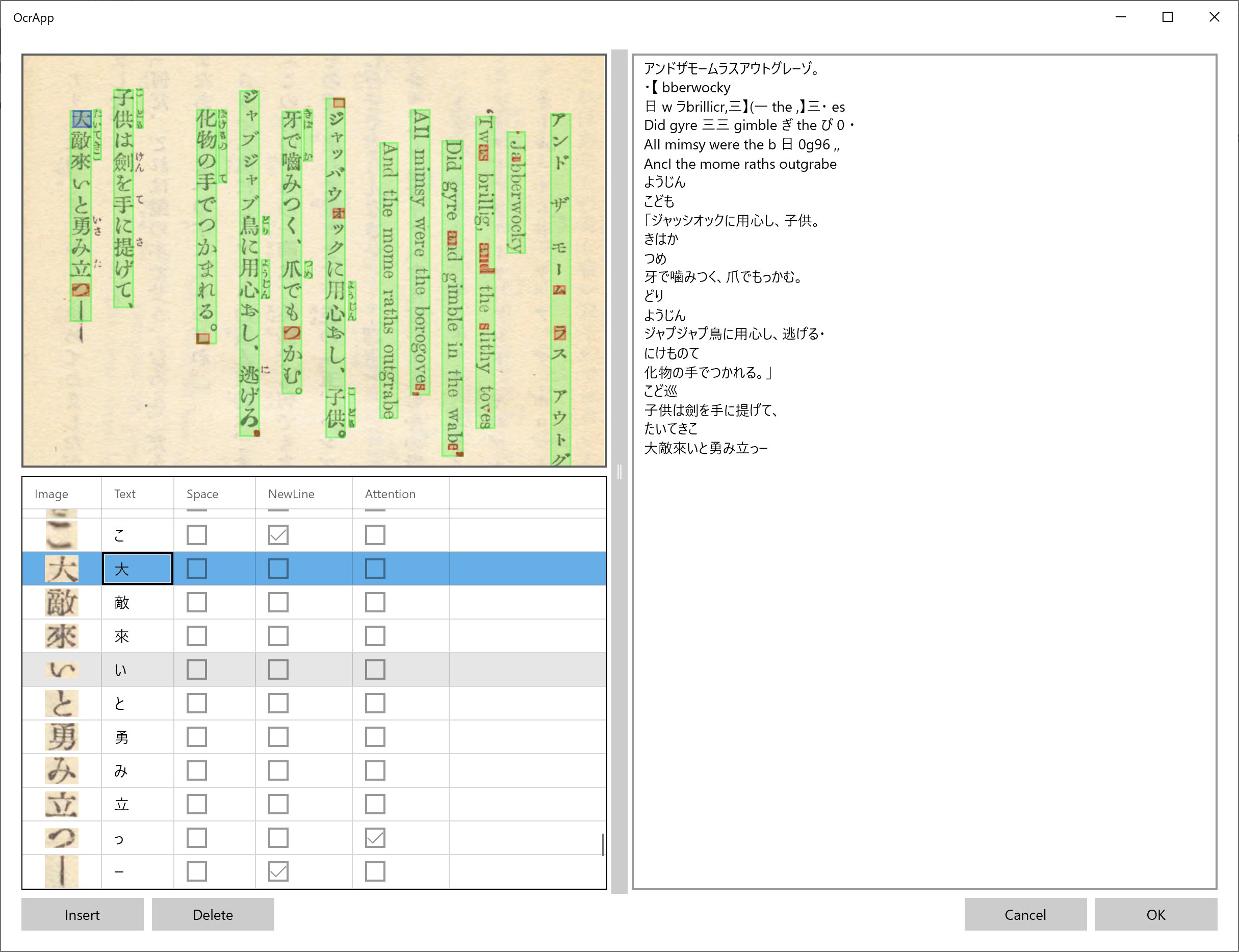This screenshot has height=952, width=1239.
Task: Click the NewLine column header
Action: 291,494
